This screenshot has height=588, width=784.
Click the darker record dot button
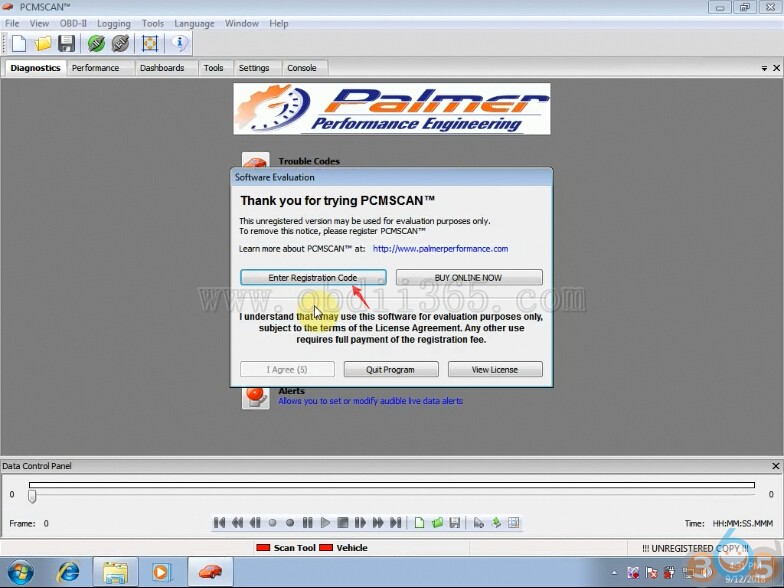click(290, 523)
